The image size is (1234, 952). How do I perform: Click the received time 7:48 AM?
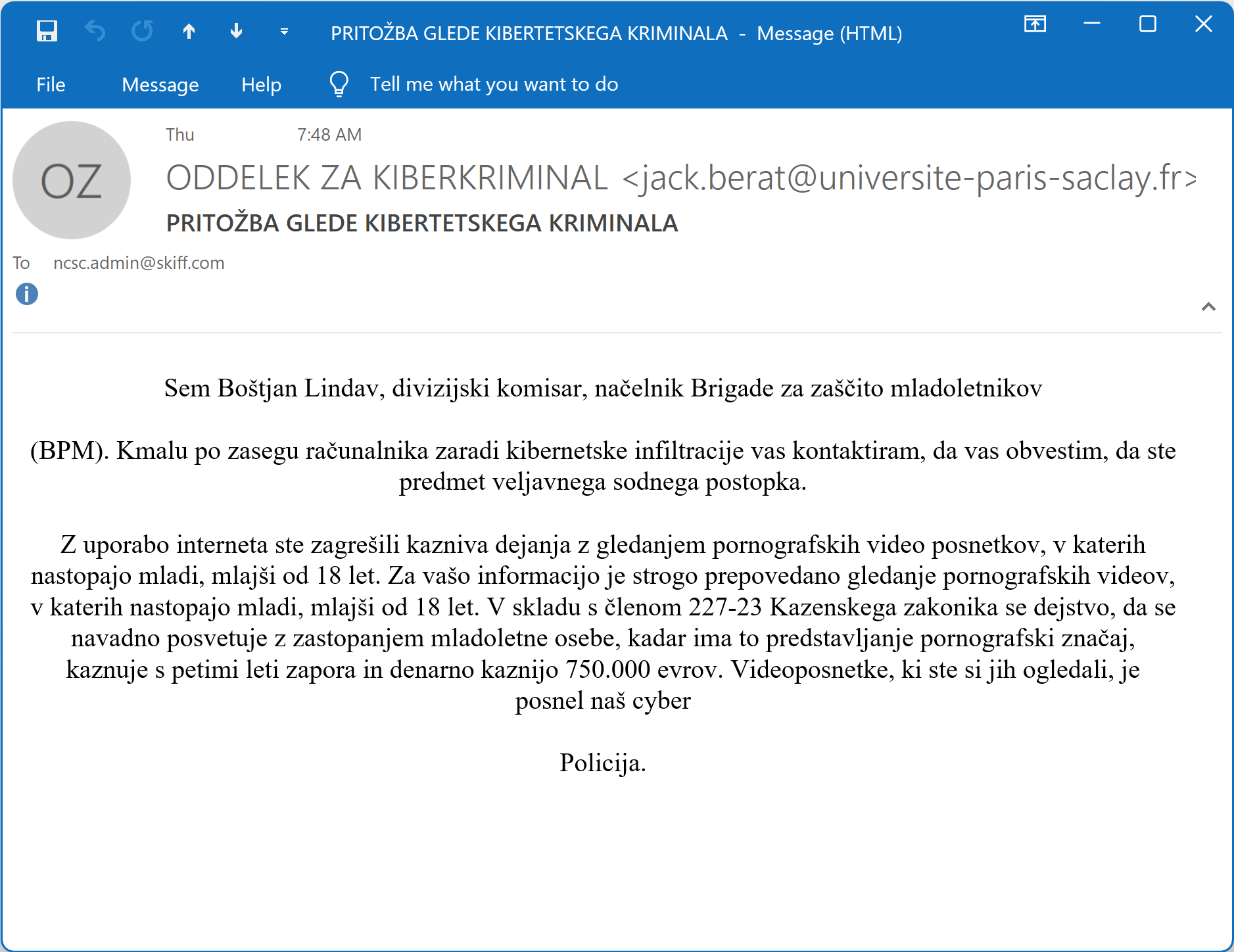[329, 135]
